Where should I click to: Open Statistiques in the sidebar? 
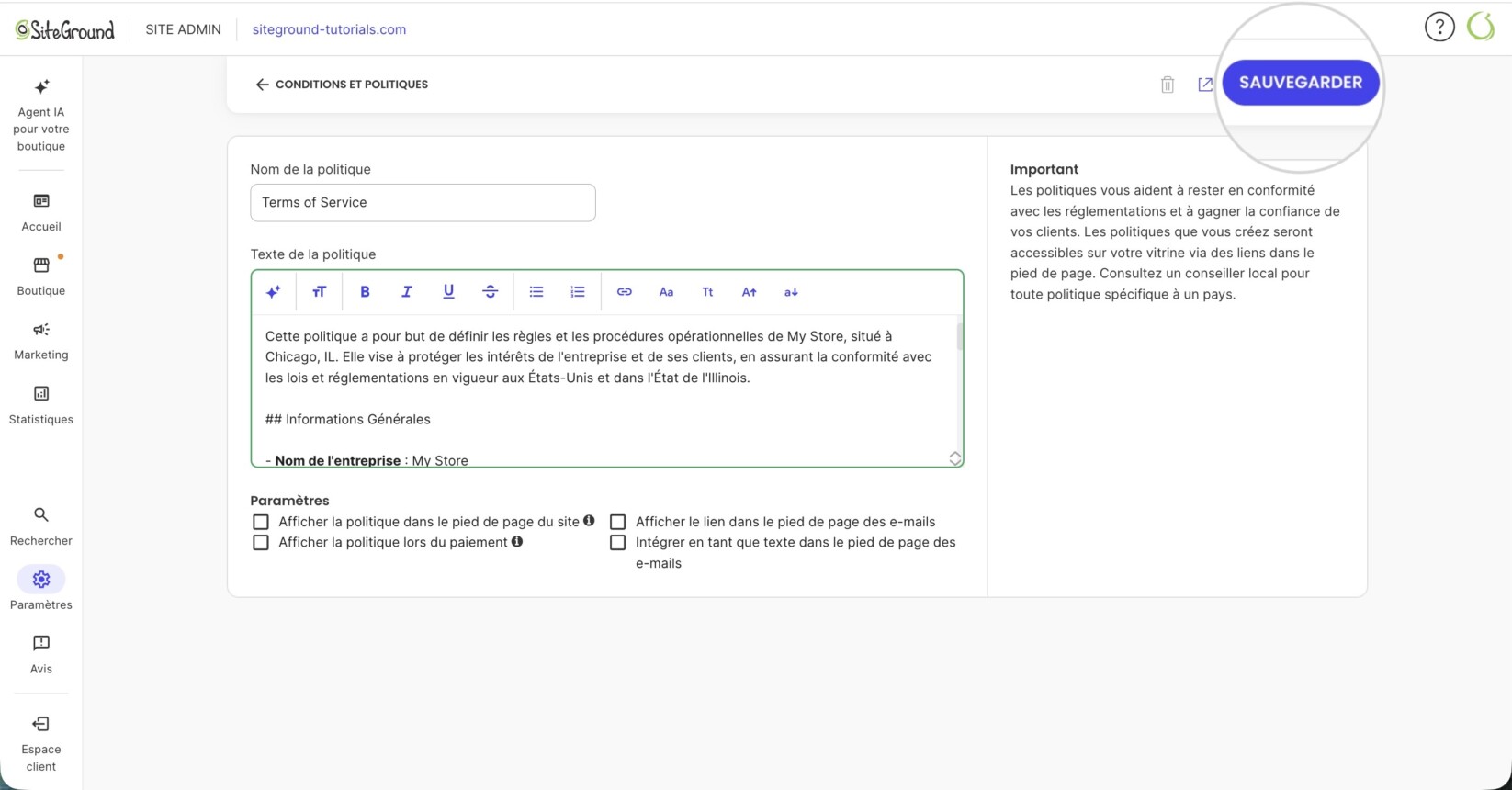click(41, 405)
